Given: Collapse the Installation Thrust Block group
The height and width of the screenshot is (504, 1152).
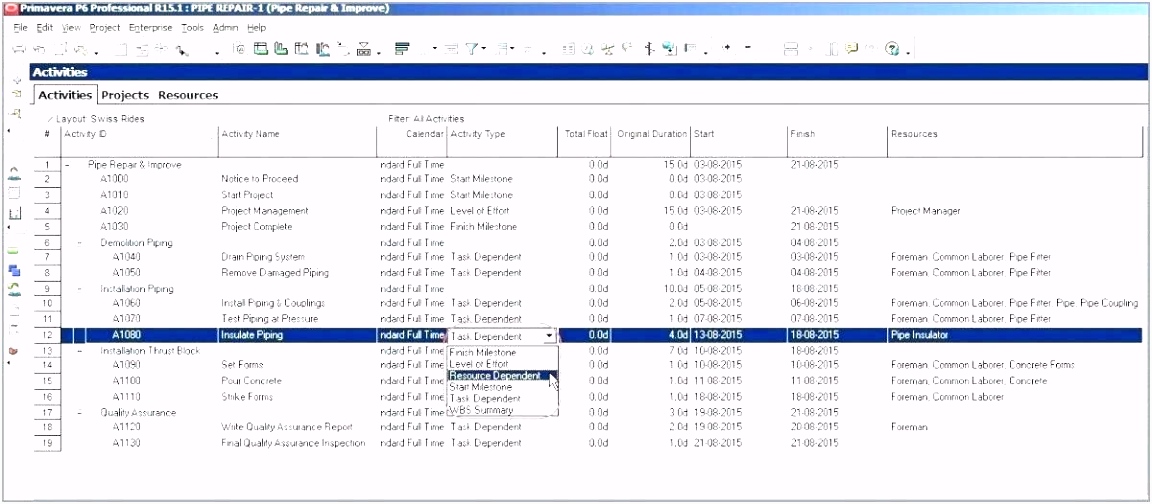Looking at the screenshot, I should tap(80, 351).
